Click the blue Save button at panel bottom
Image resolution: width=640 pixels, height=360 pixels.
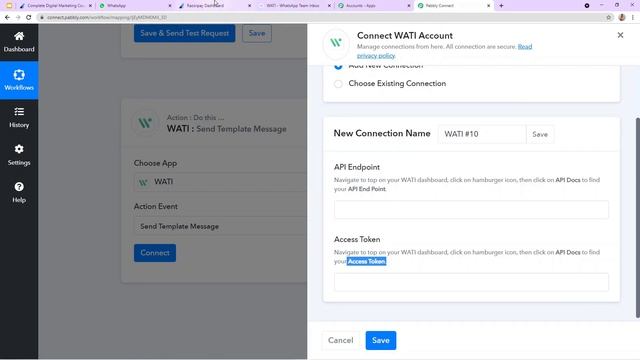click(x=380, y=340)
